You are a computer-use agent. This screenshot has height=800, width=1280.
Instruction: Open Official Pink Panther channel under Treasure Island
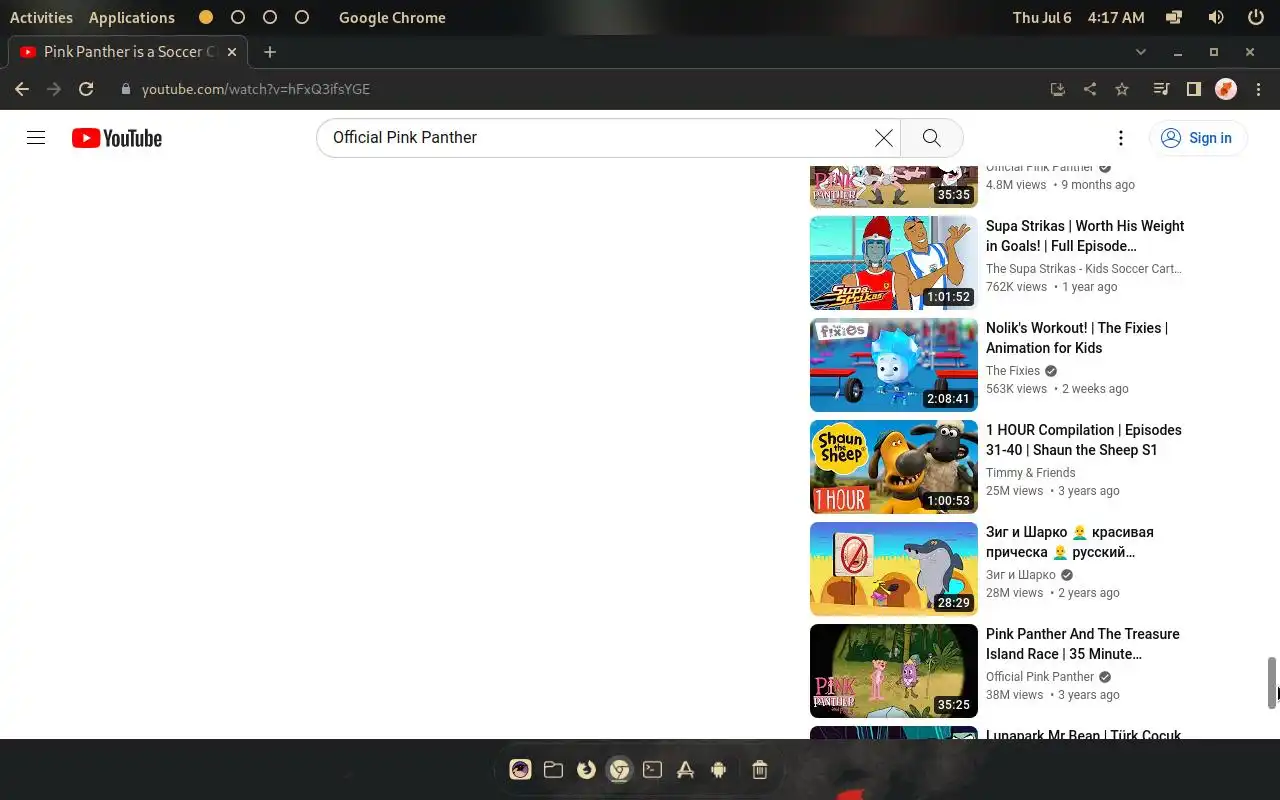1040,677
